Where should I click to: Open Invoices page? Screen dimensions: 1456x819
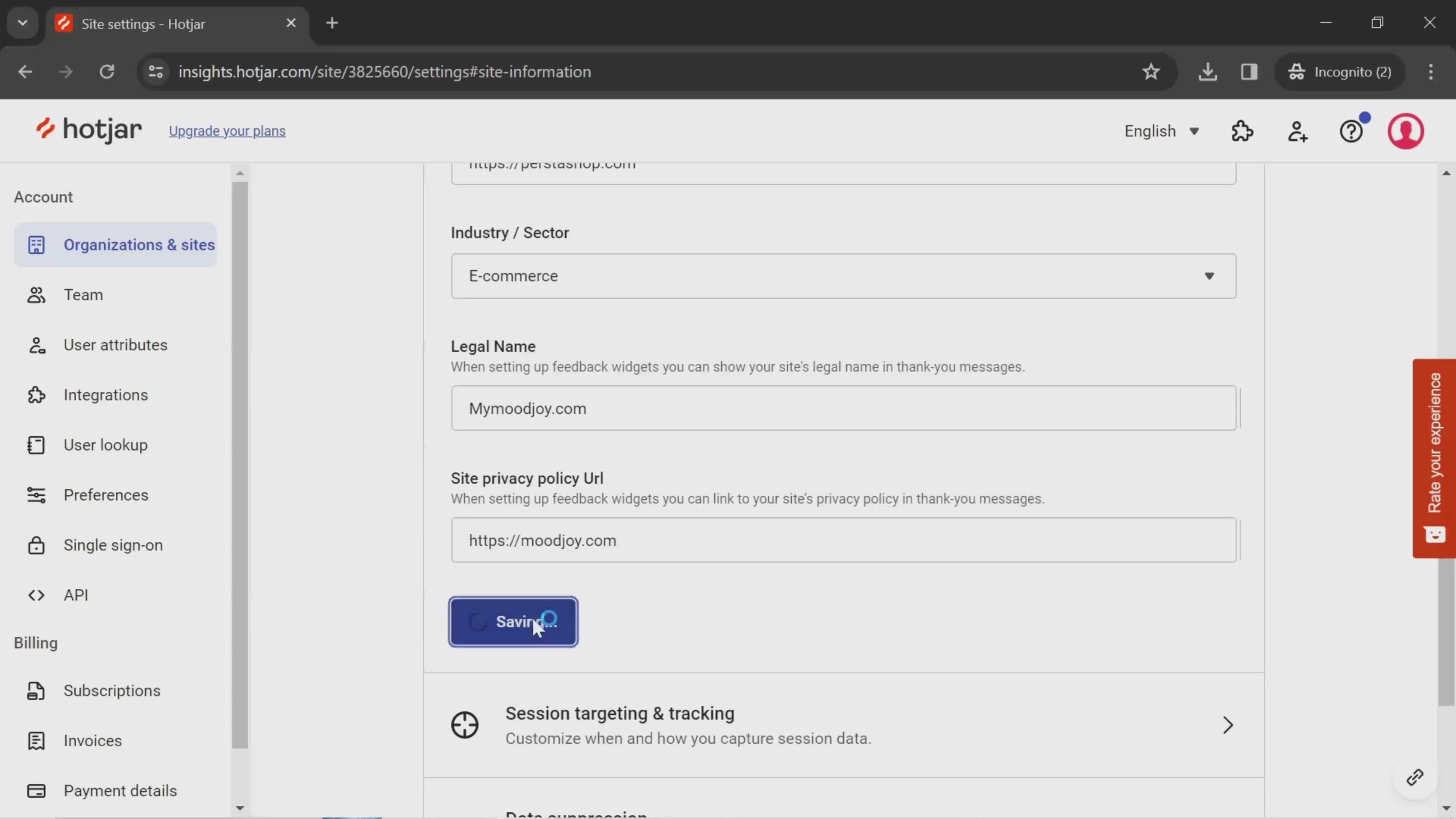[x=93, y=741]
